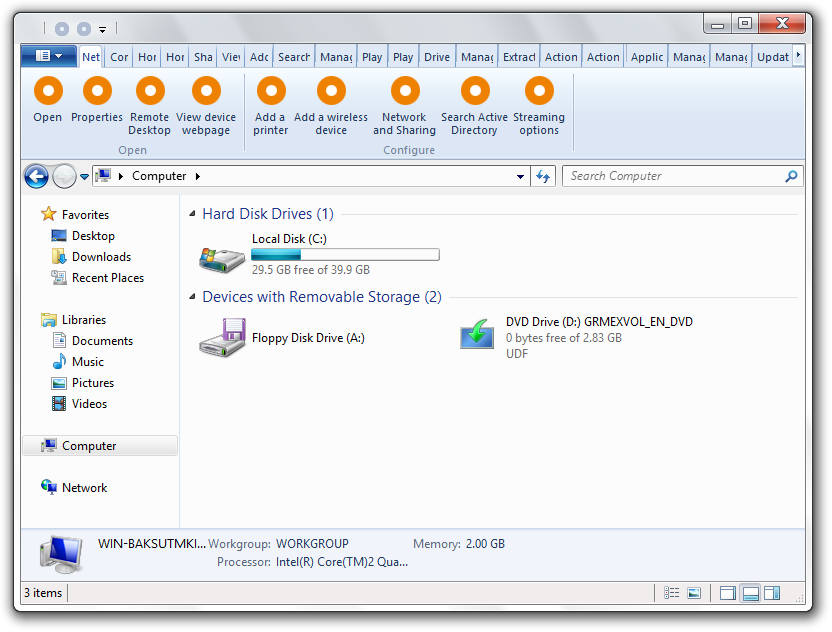Viewport: 832px width, 632px height.
Task: Switch to the Sha ribbon tab
Action: 203,57
